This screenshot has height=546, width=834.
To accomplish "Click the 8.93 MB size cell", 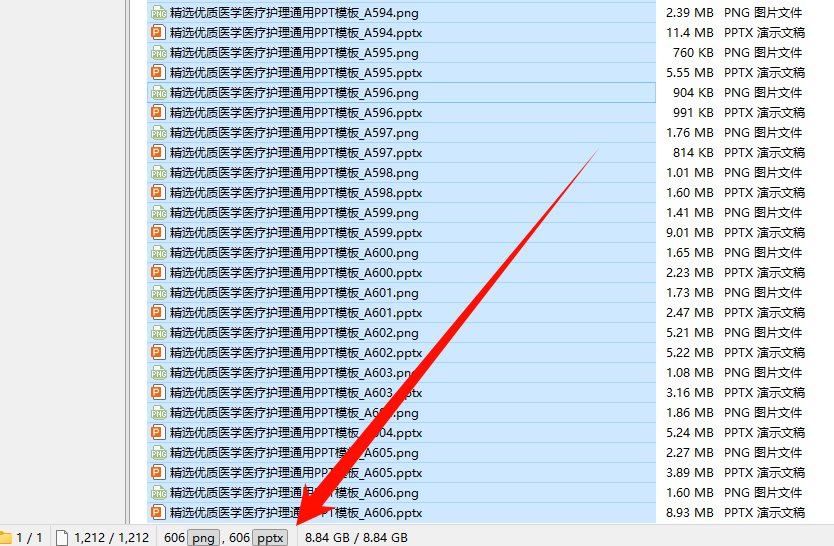I will point(690,513).
